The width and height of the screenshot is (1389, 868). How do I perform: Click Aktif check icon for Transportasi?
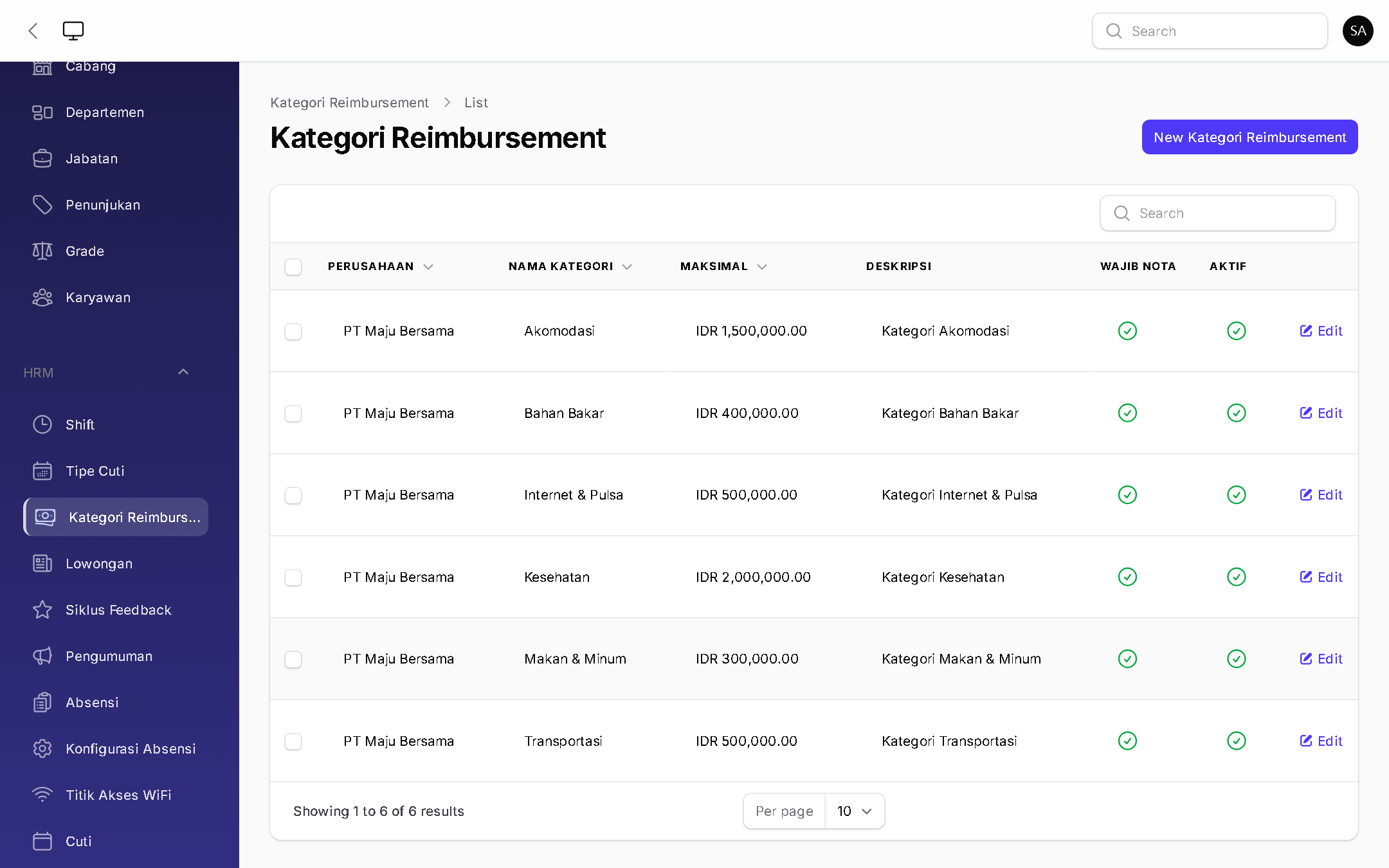1236,741
